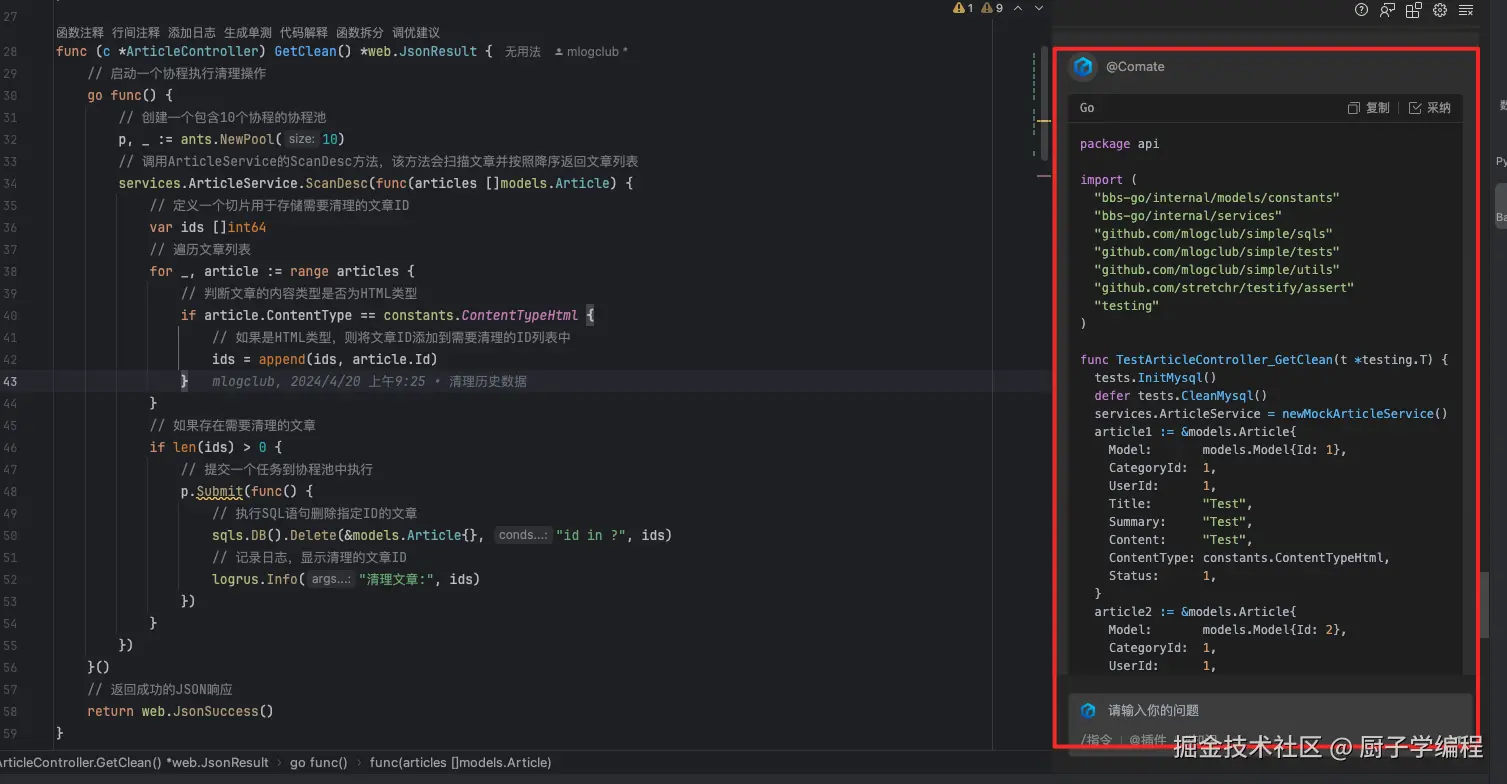Open Comate settings gear
This screenshot has height=784, width=1507.
pyautogui.click(x=1440, y=10)
